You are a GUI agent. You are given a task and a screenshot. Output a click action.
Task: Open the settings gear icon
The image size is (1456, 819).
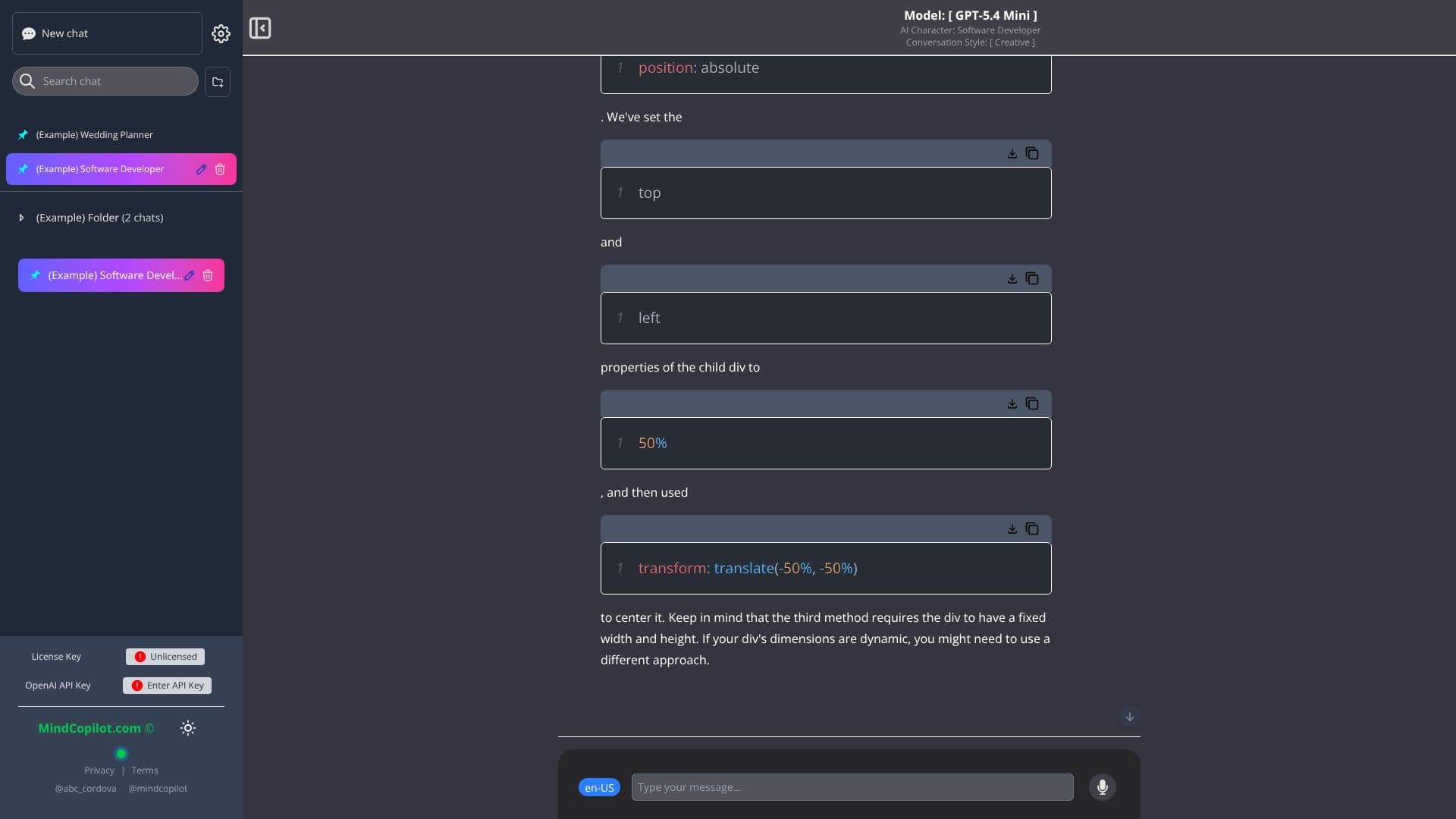pos(221,33)
